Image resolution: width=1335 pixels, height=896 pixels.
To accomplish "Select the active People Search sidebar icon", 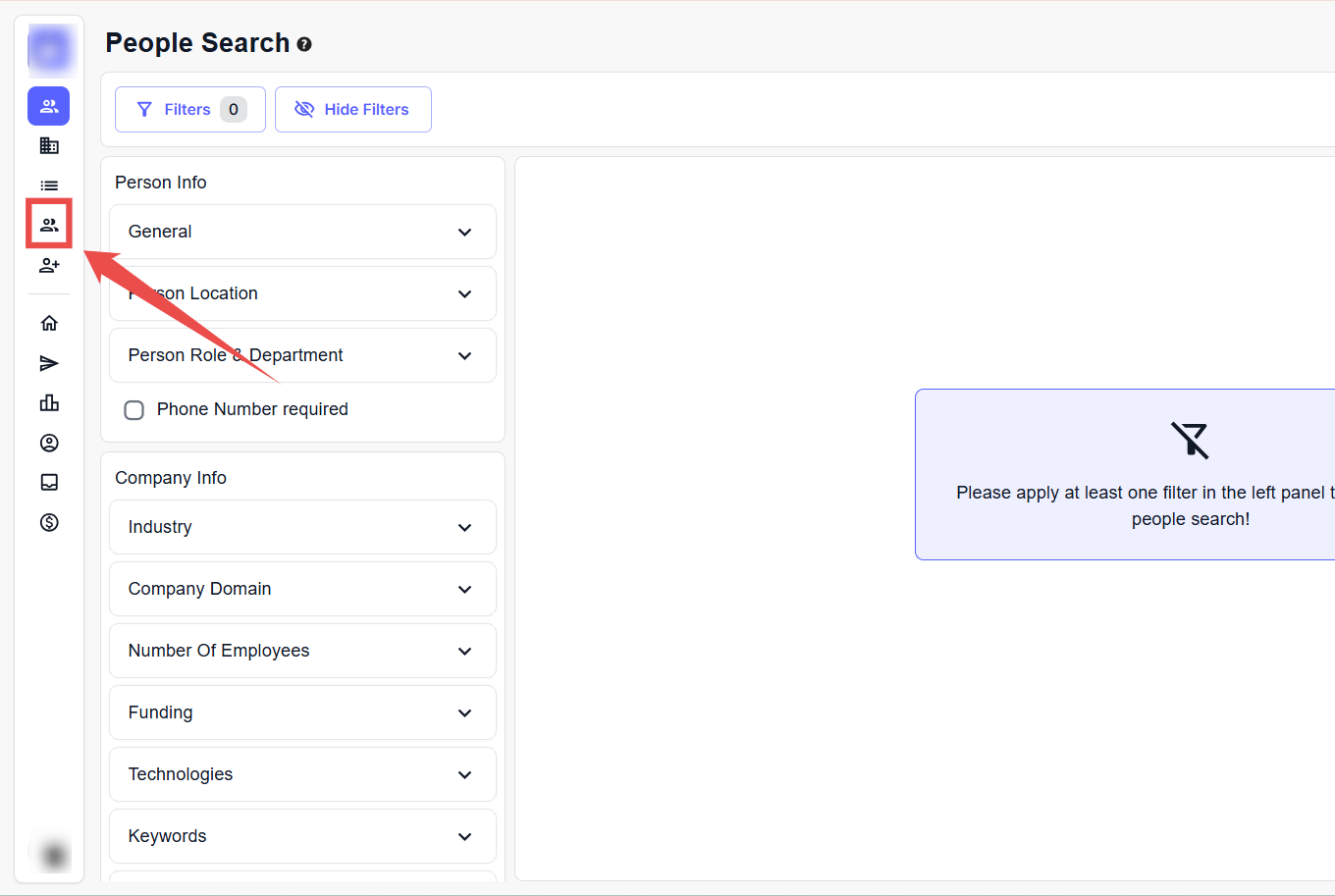I will pyautogui.click(x=49, y=106).
